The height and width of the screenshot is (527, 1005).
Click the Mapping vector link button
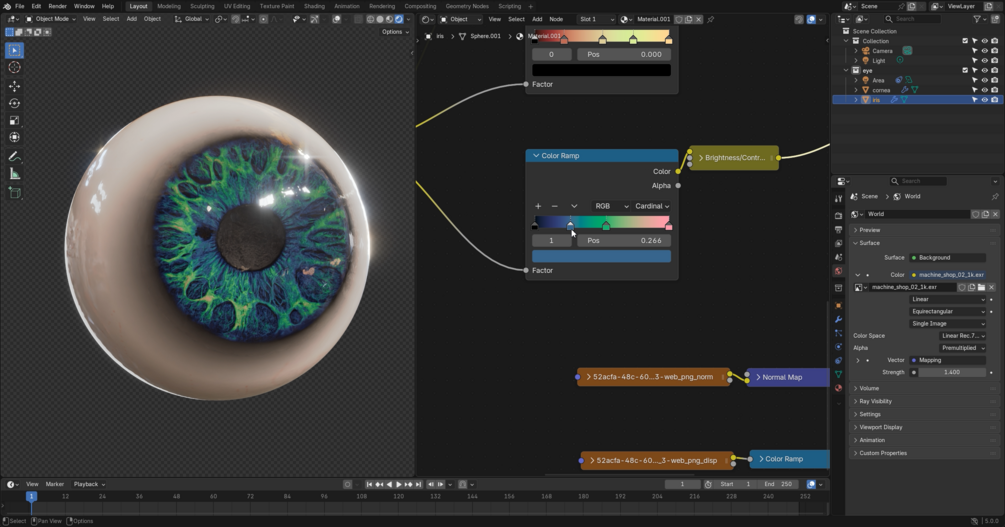click(x=948, y=360)
